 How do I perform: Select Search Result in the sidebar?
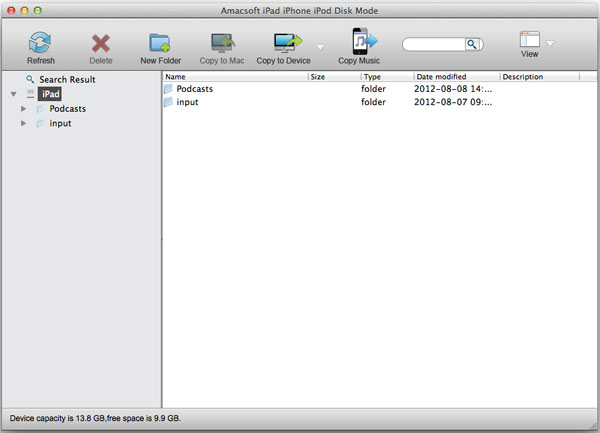coord(67,80)
